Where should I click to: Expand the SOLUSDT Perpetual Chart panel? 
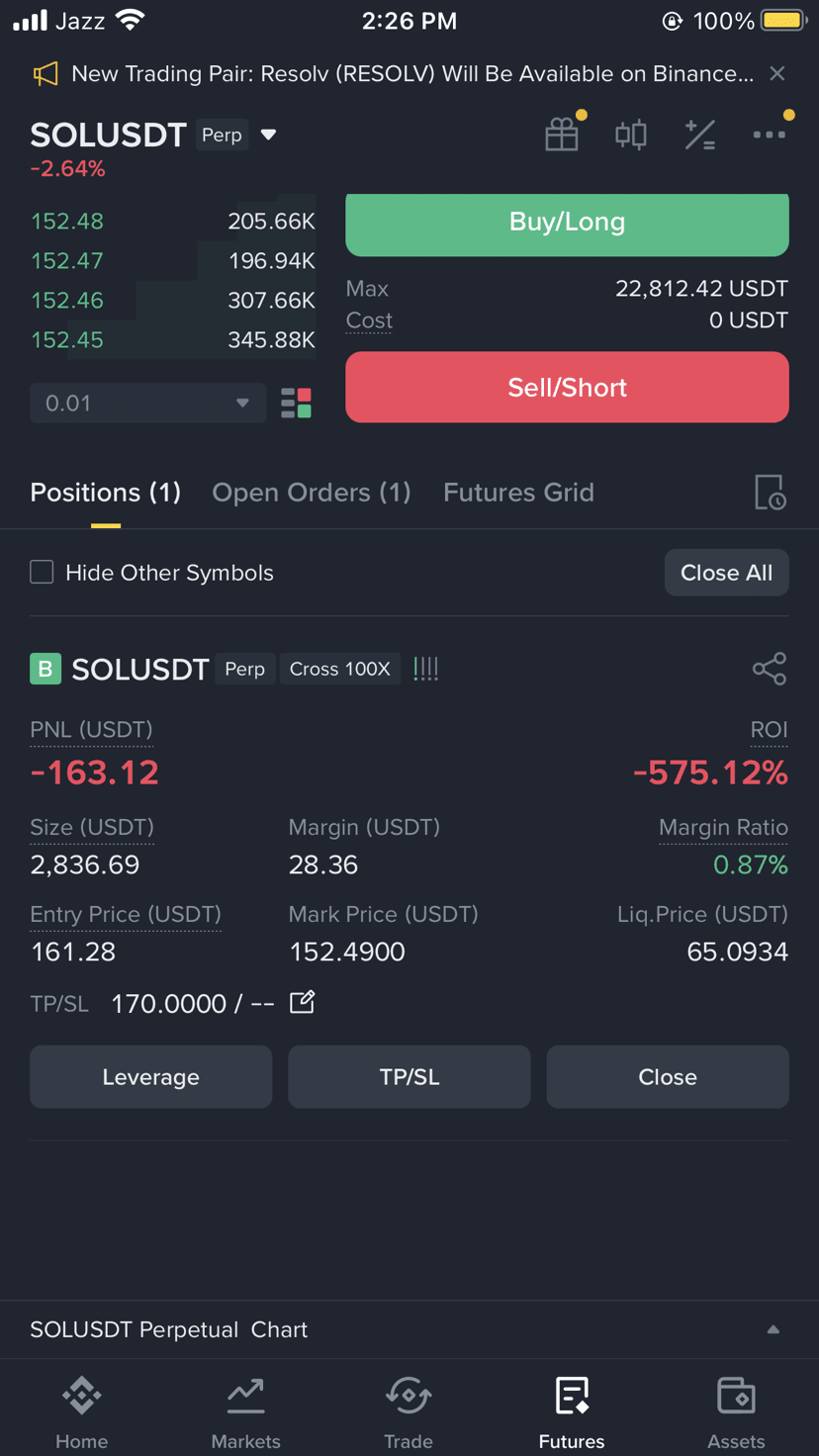coord(773,1329)
